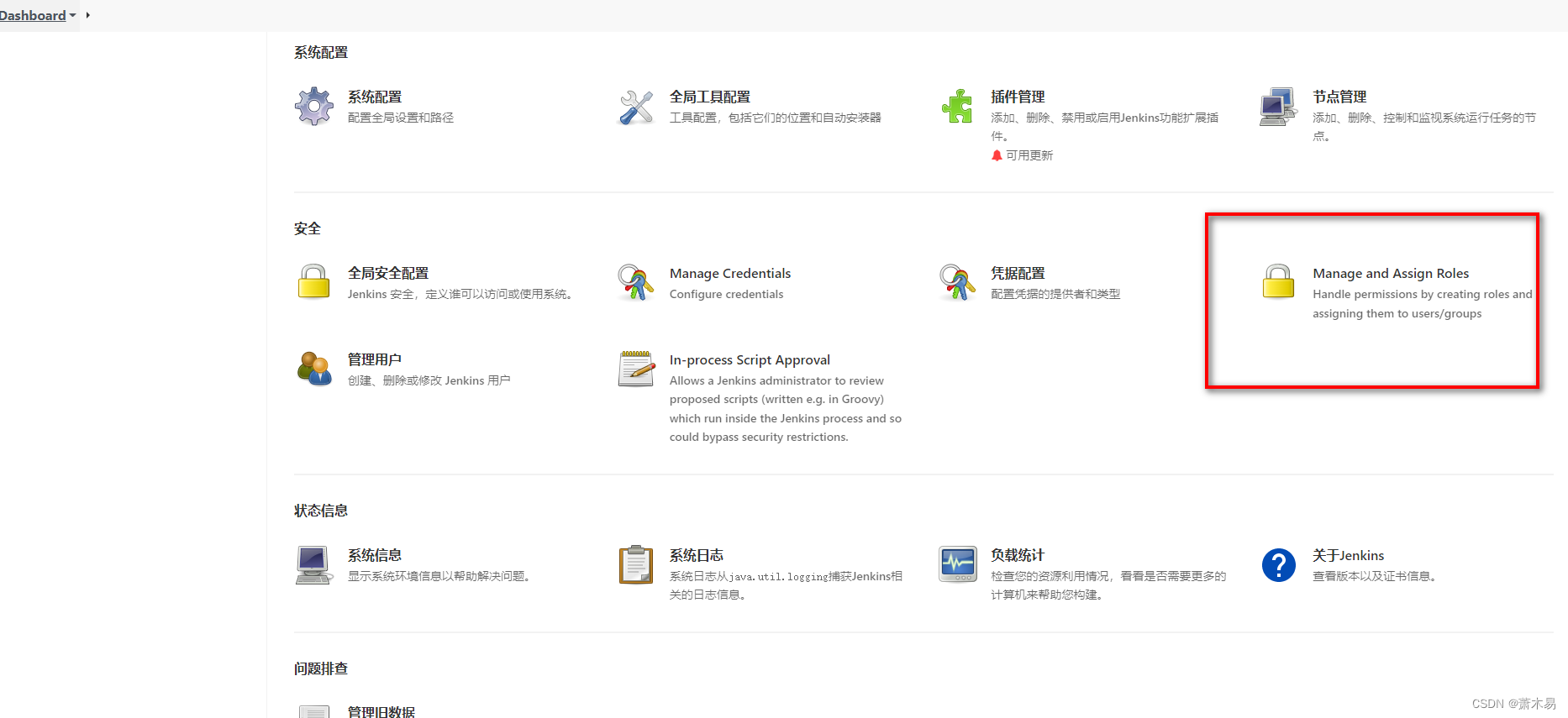The height and width of the screenshot is (718, 1568).
Task: Expand the Dashboard breadcrumb dropdown arrow
Action: (x=73, y=16)
